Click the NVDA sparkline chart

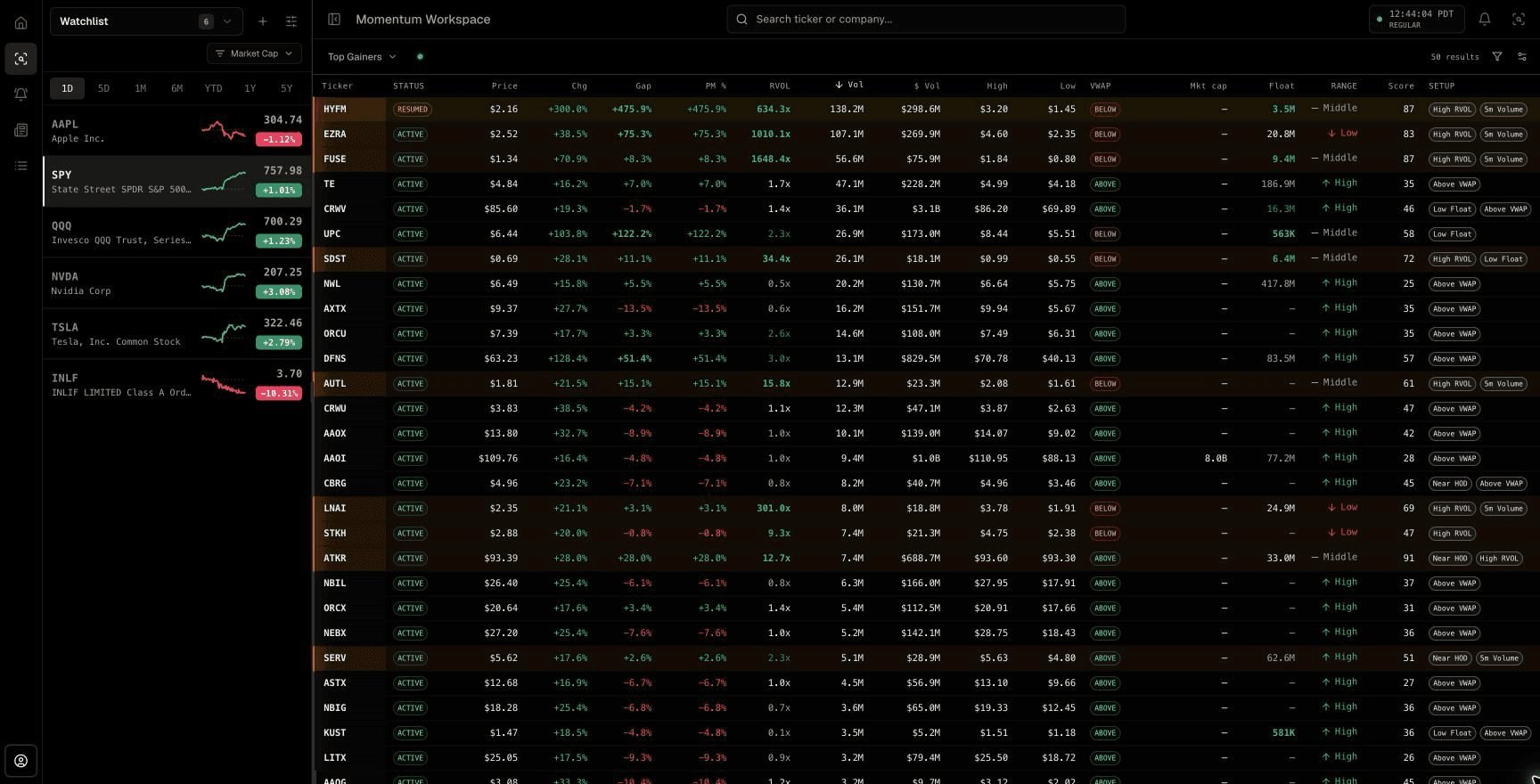click(x=223, y=283)
